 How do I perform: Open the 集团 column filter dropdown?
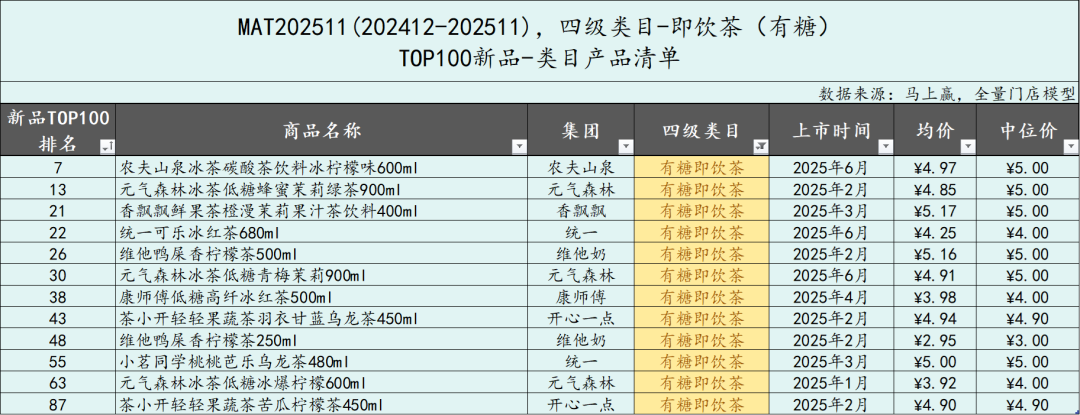624,147
